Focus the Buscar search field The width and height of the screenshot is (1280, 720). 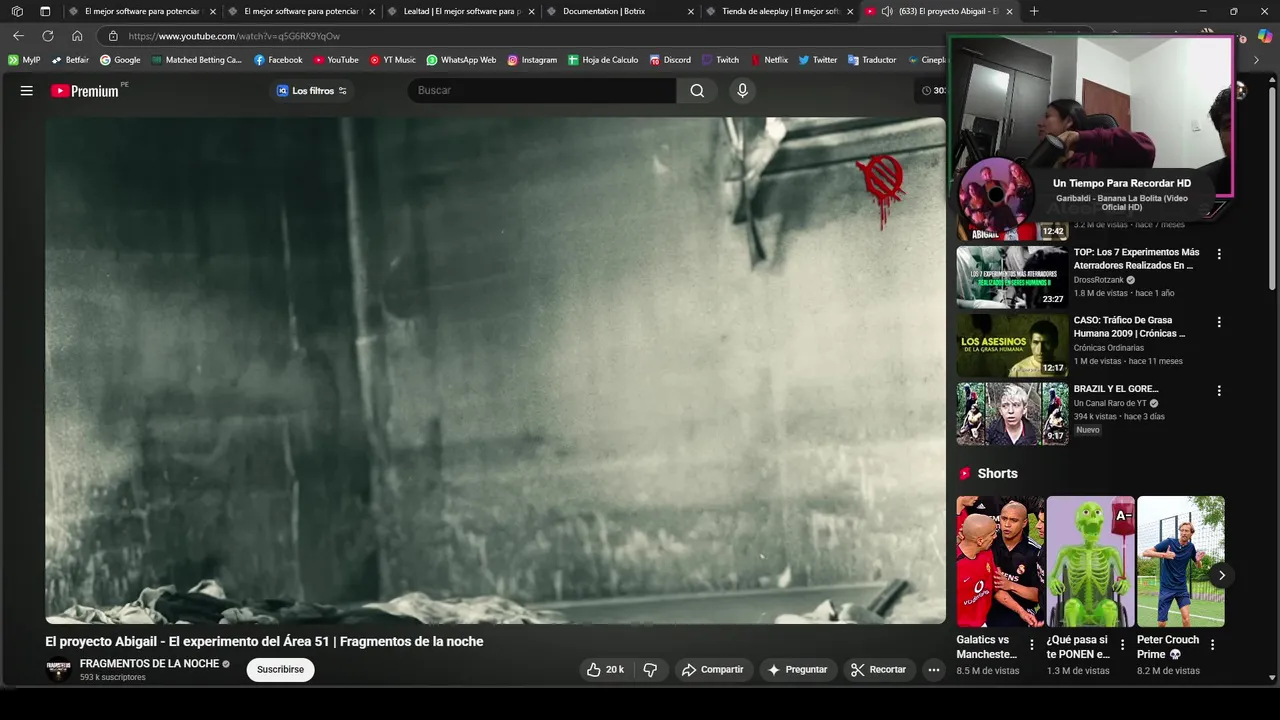point(542,90)
